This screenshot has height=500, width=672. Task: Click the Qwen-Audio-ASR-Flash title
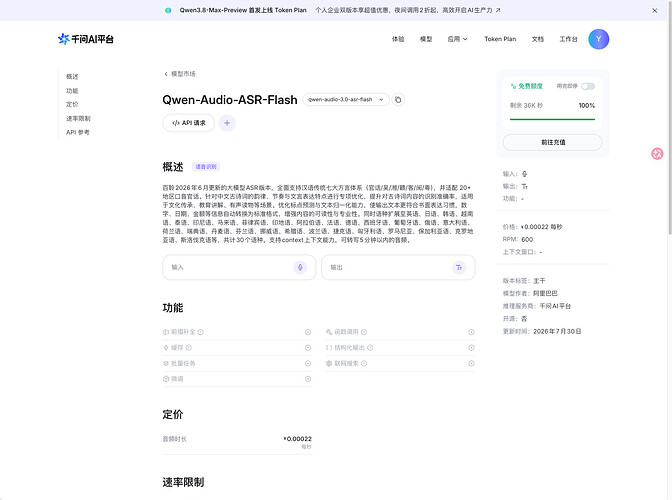click(230, 100)
